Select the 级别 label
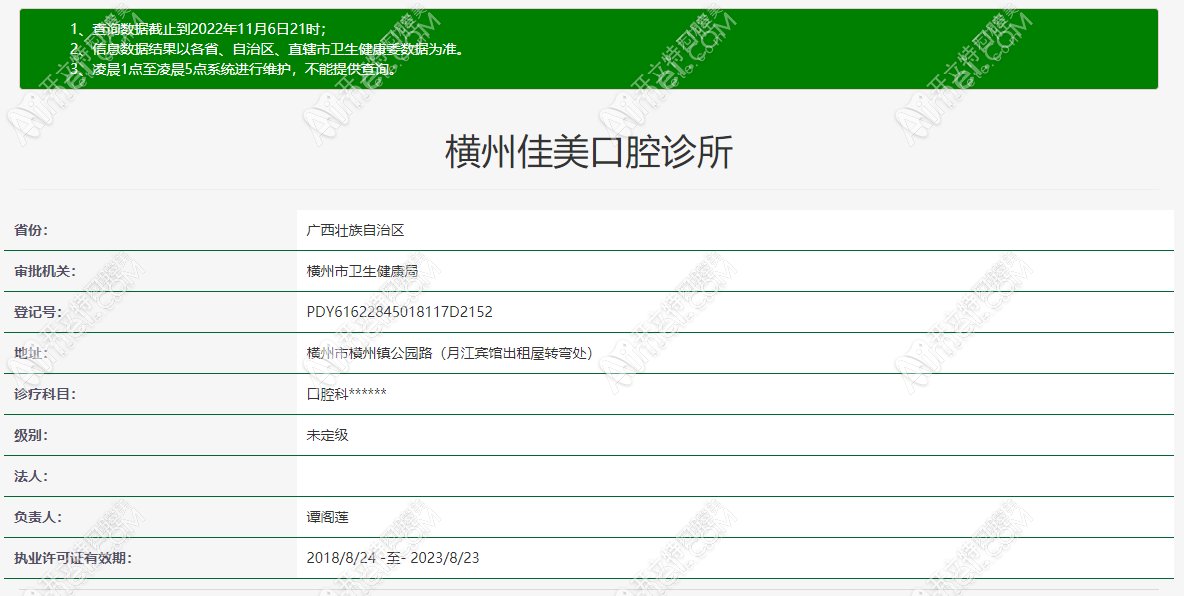Viewport: 1184px width, 596px height. (31, 435)
